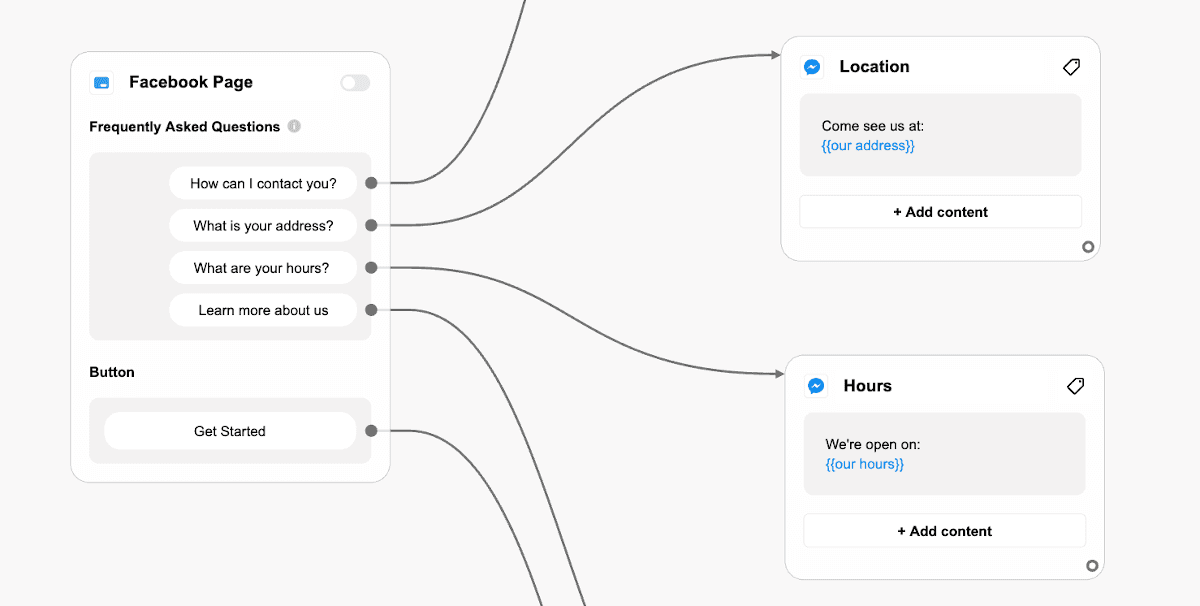Image resolution: width=1200 pixels, height=606 pixels.
Task: Click connector dot next to 'How can I contact you?'
Action: coord(371,183)
